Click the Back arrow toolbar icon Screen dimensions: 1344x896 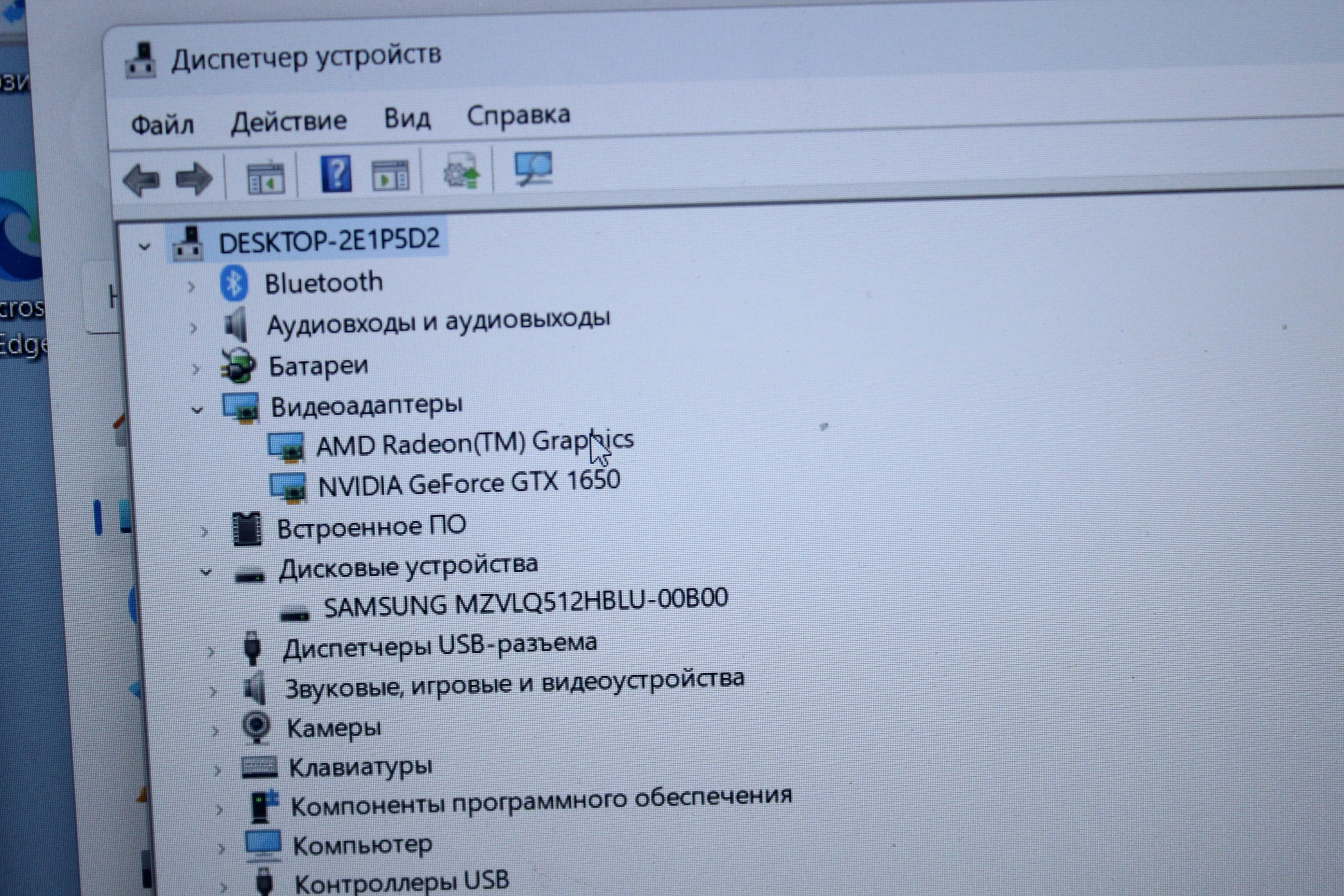[141, 180]
